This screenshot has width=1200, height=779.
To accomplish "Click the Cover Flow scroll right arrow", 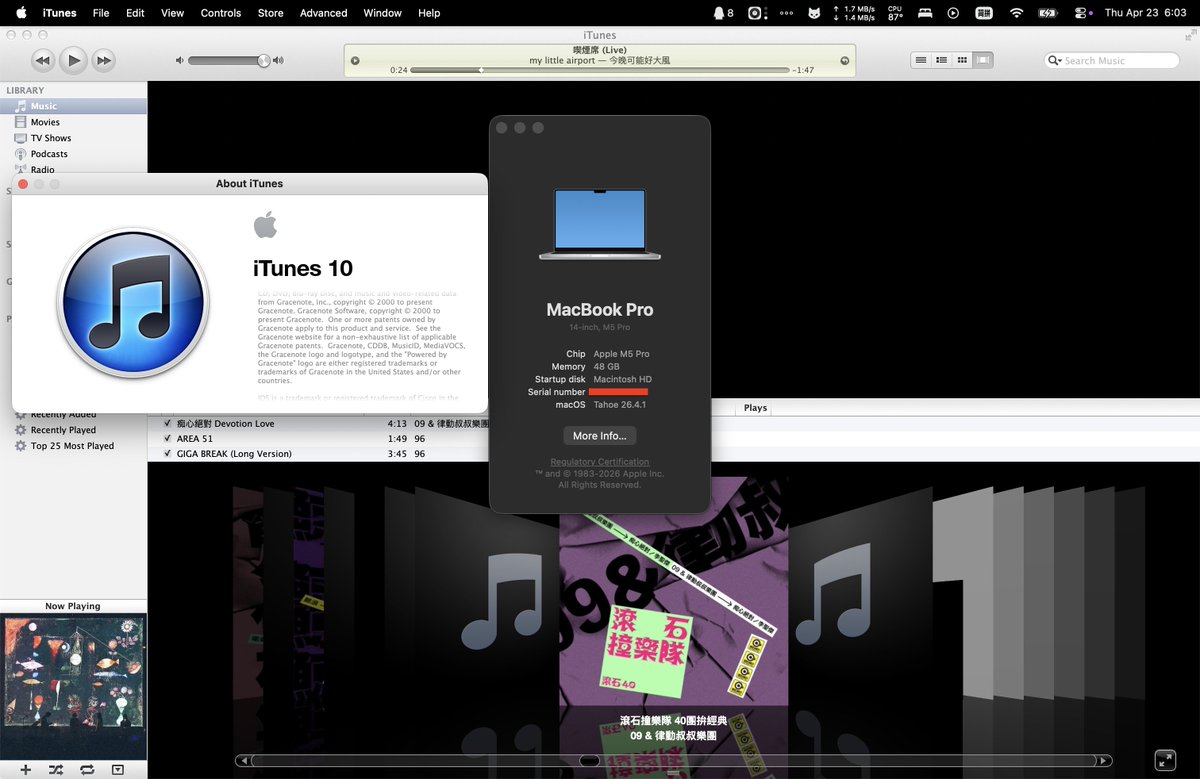I will click(1104, 761).
